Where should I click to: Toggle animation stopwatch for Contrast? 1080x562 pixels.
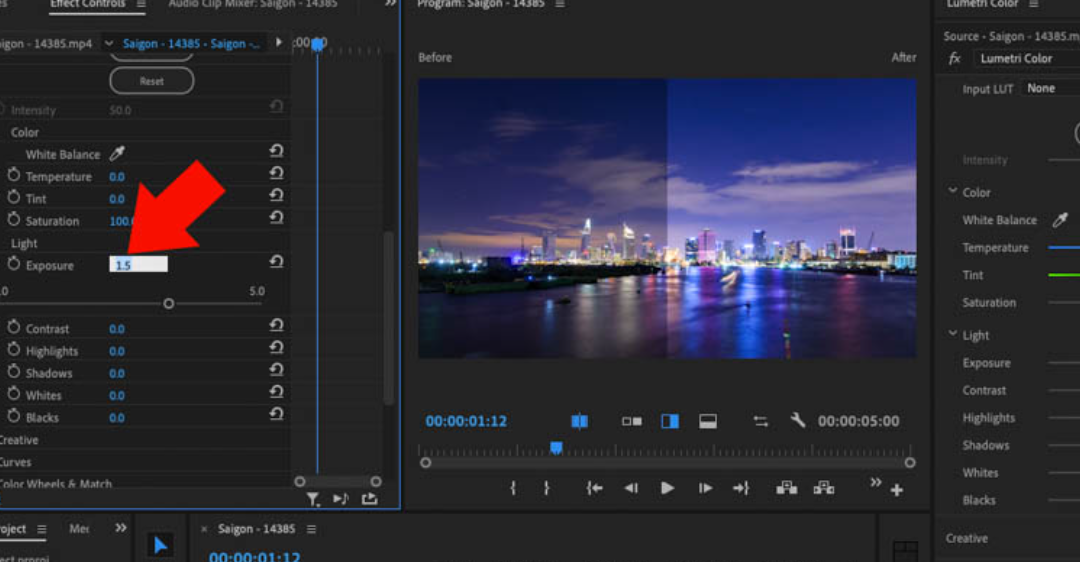[14, 327]
